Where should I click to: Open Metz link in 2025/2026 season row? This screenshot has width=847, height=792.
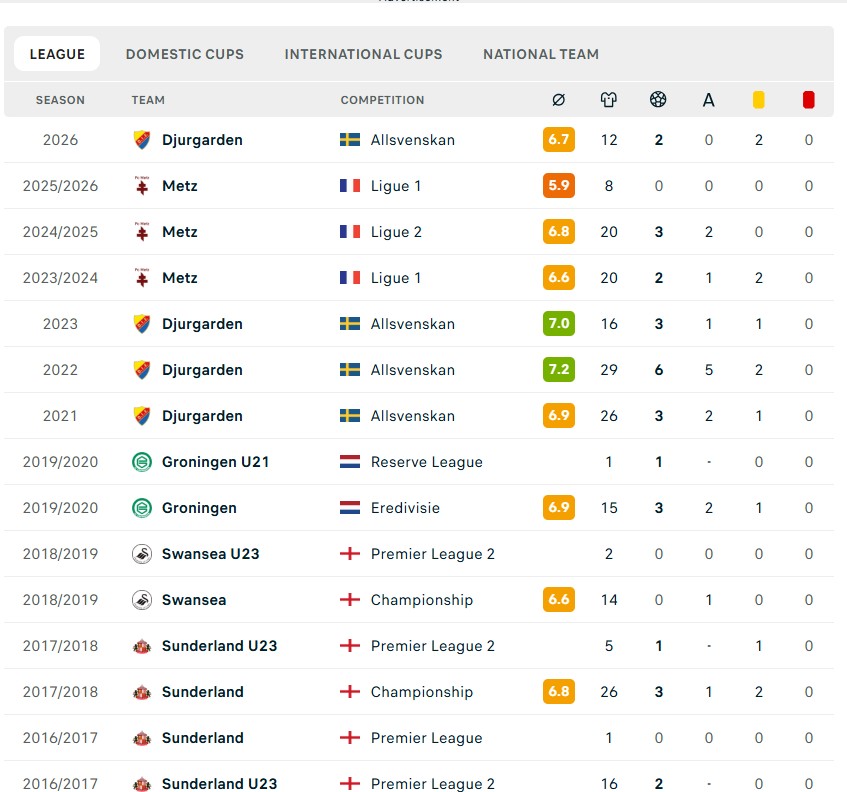(x=180, y=186)
